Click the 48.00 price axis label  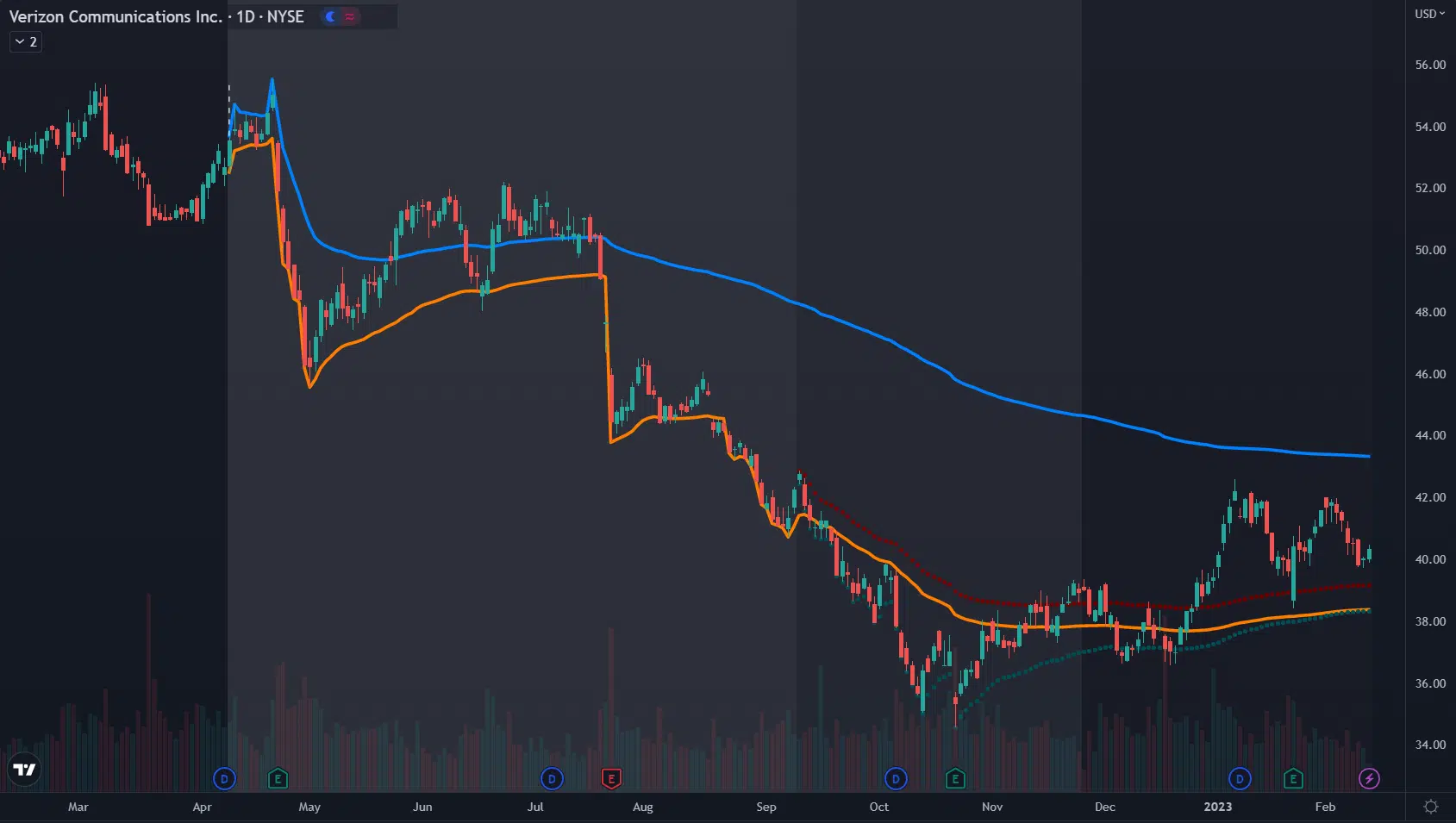tap(1430, 312)
